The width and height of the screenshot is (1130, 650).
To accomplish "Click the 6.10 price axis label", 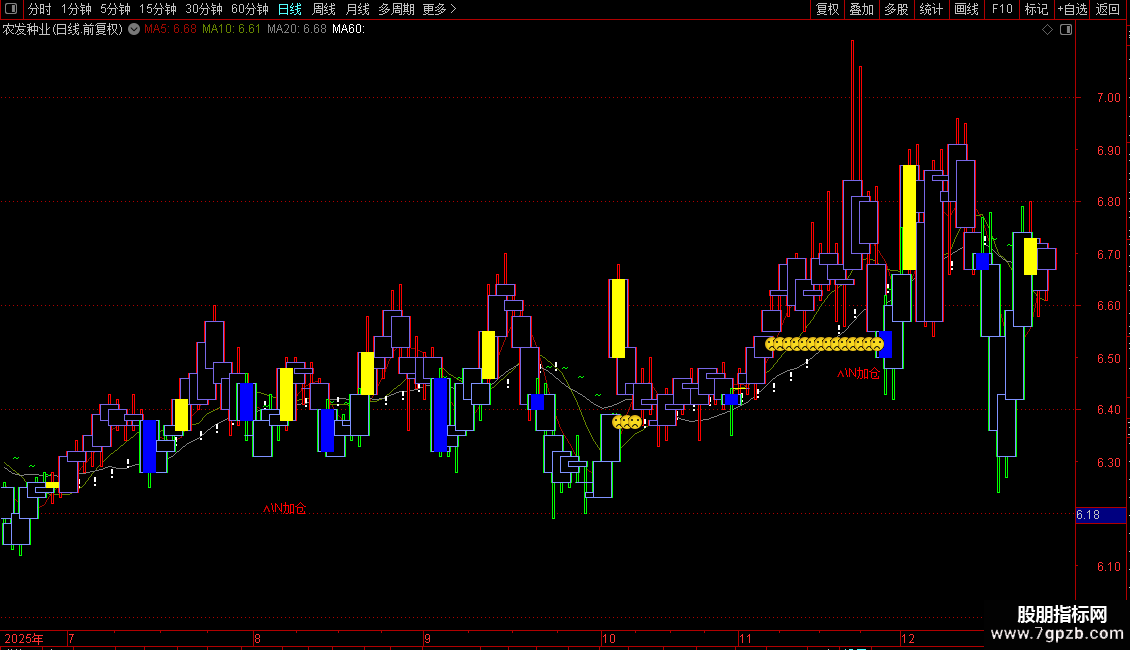I will pos(1108,567).
